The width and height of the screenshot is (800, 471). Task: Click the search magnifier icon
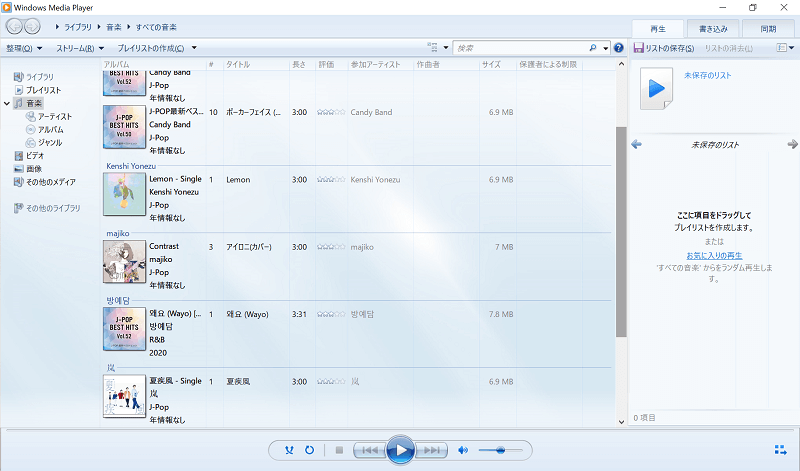(x=593, y=48)
